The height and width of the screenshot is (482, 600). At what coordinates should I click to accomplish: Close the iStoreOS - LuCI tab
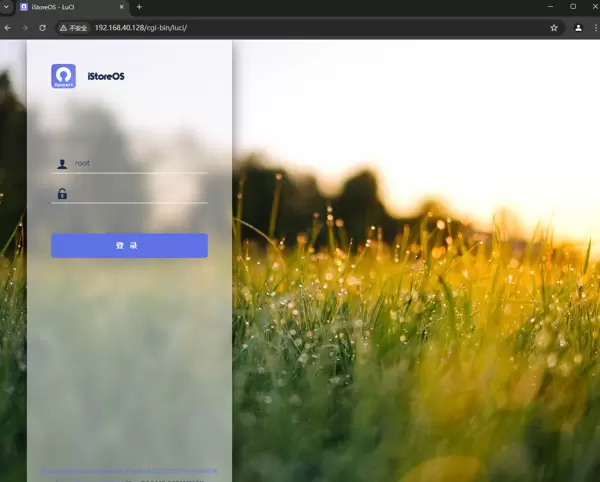click(x=122, y=7)
